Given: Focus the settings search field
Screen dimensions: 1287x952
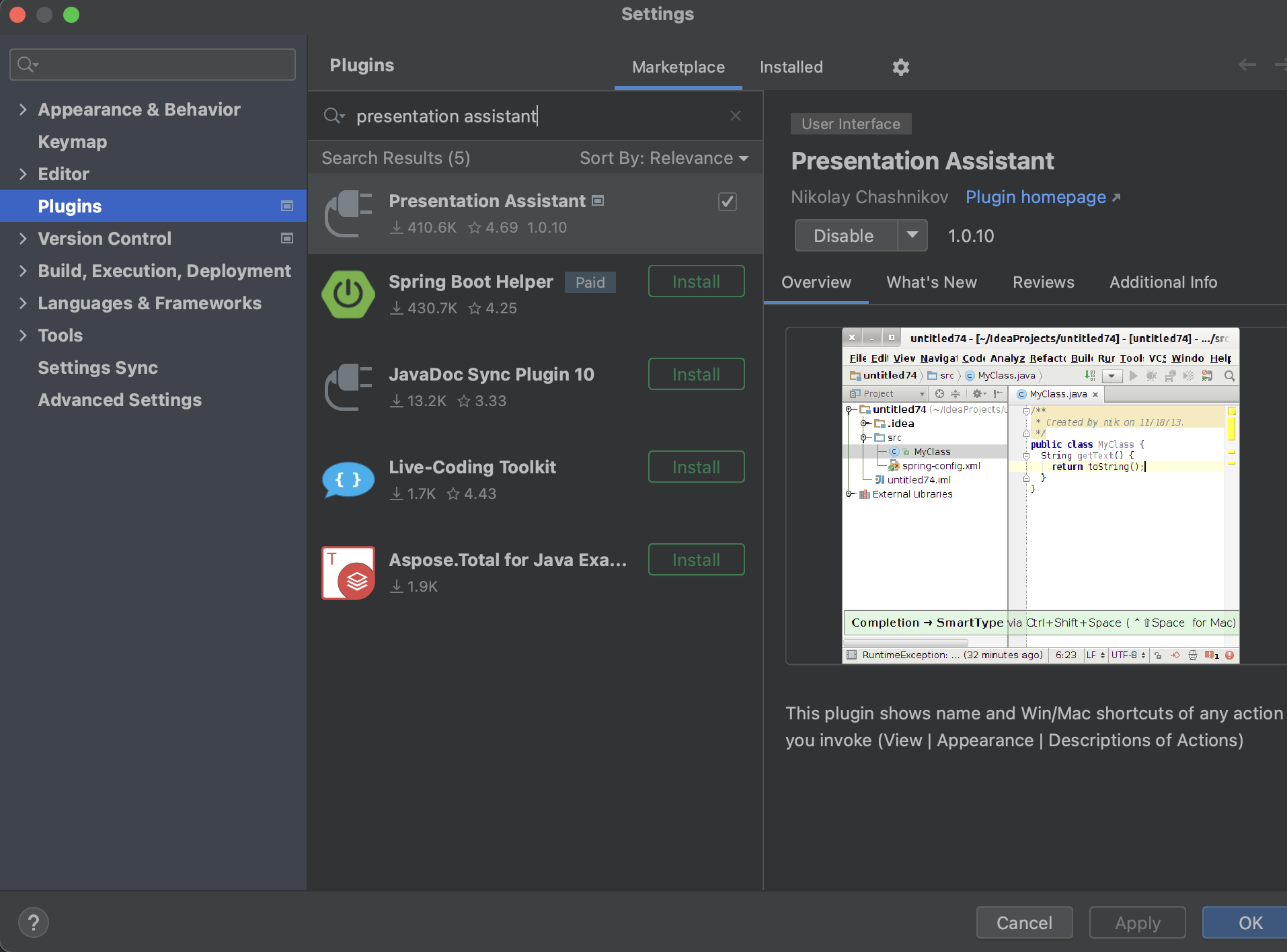Looking at the screenshot, I should coord(153,65).
